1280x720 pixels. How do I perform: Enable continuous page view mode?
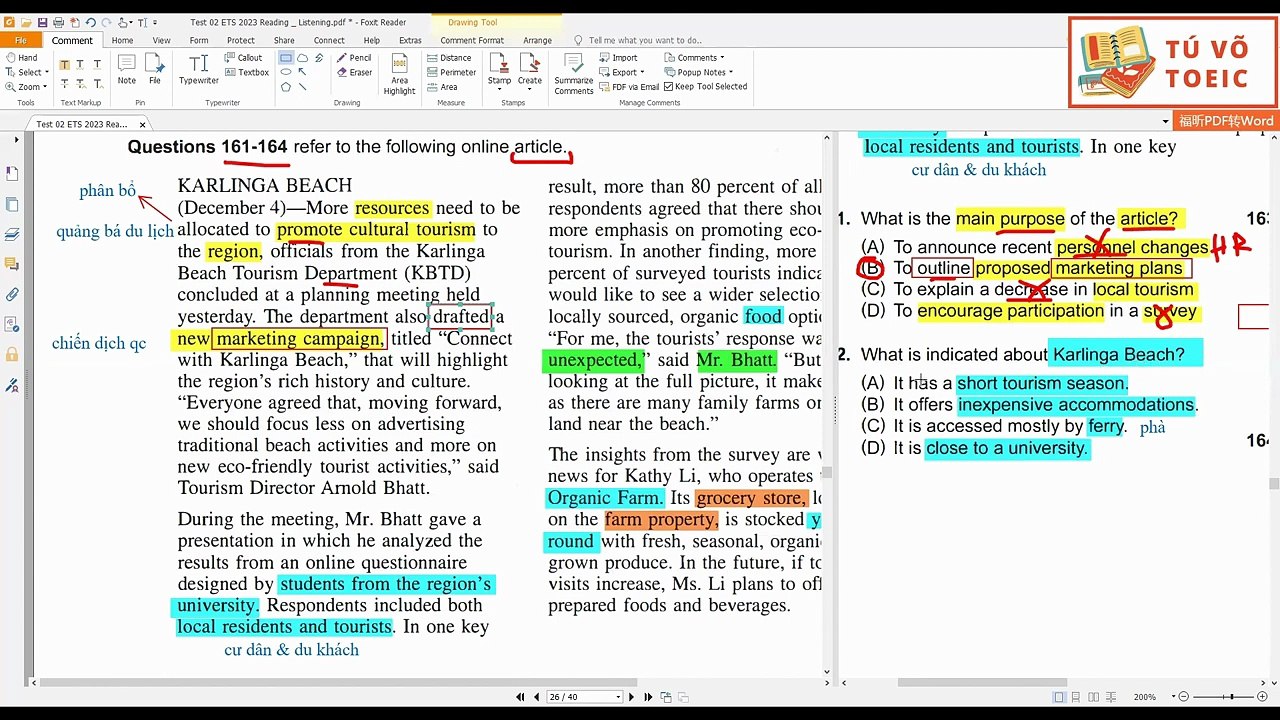coord(1076,697)
